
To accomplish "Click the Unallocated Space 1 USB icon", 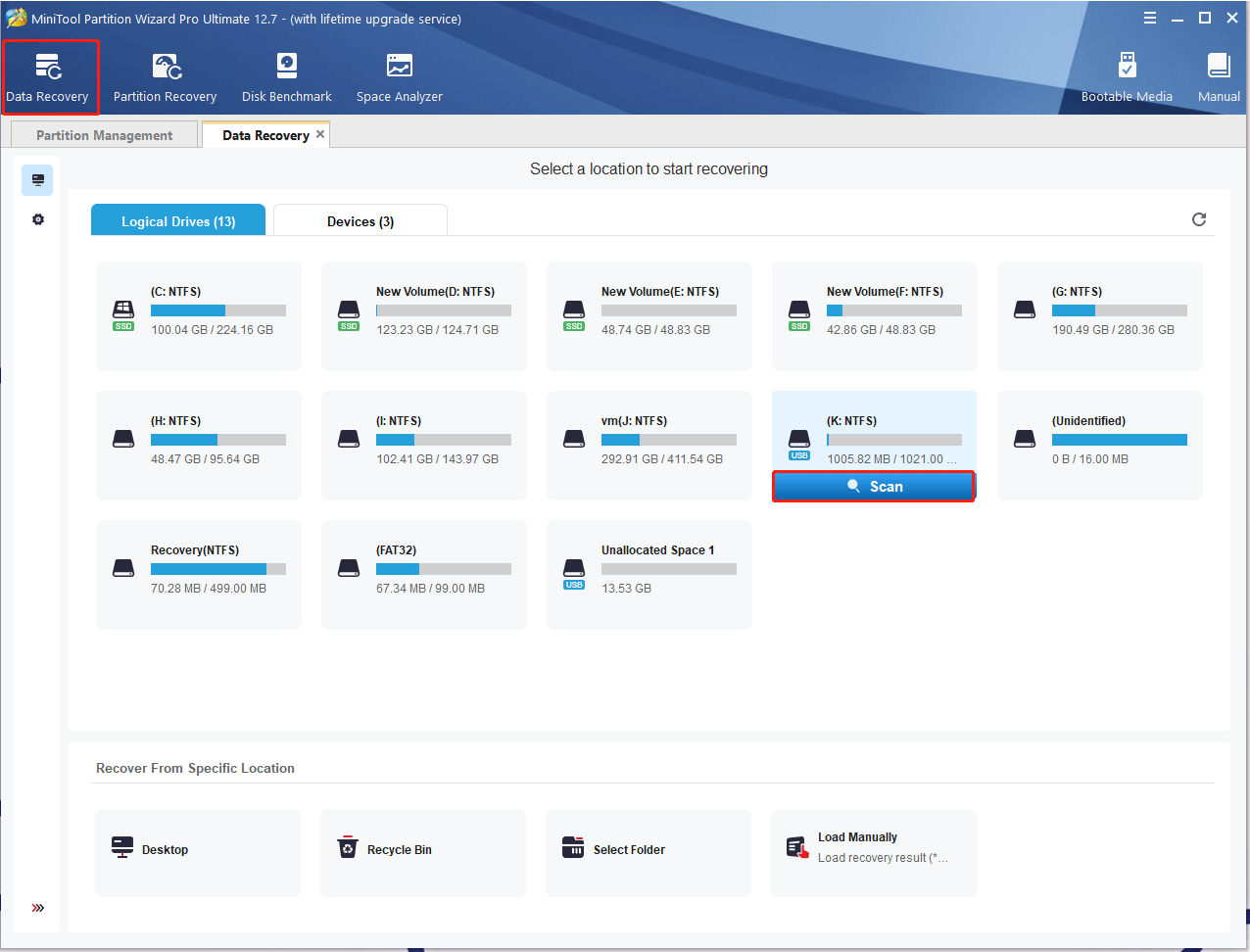I will pyautogui.click(x=574, y=574).
